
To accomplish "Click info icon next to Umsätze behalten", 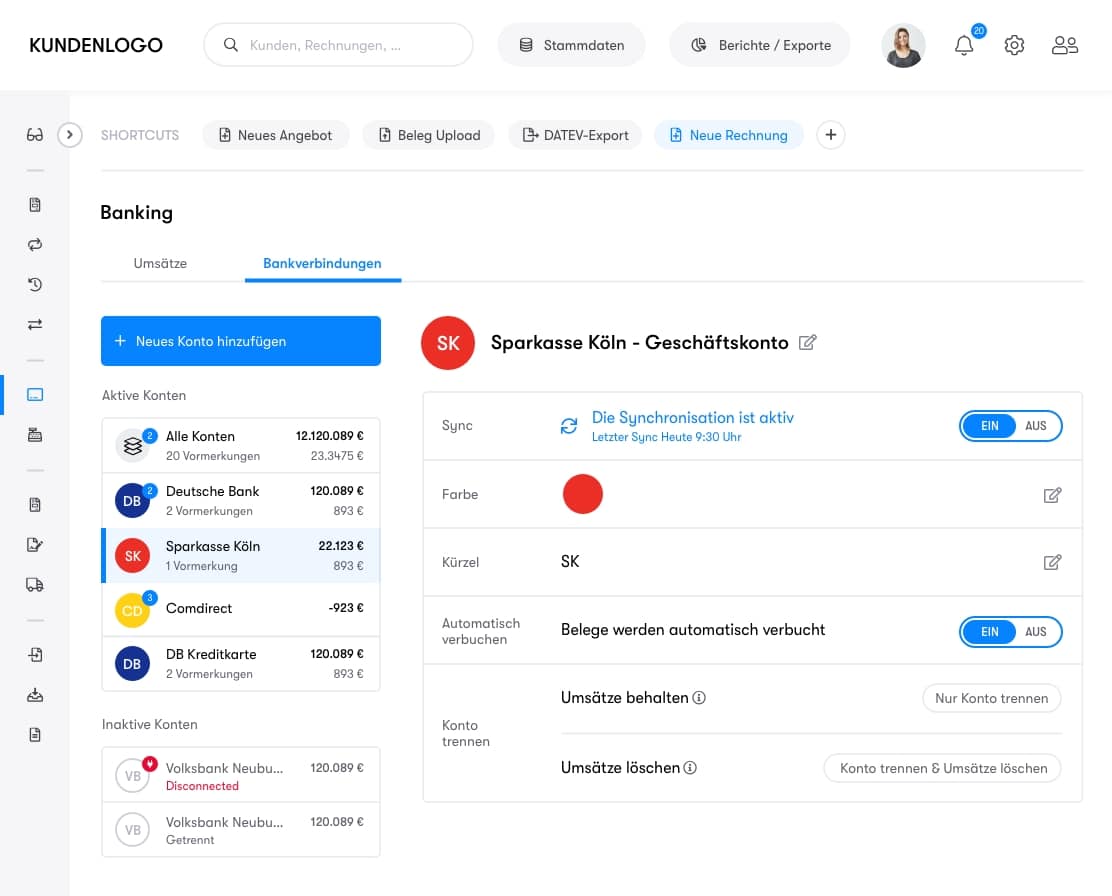I will [x=699, y=698].
